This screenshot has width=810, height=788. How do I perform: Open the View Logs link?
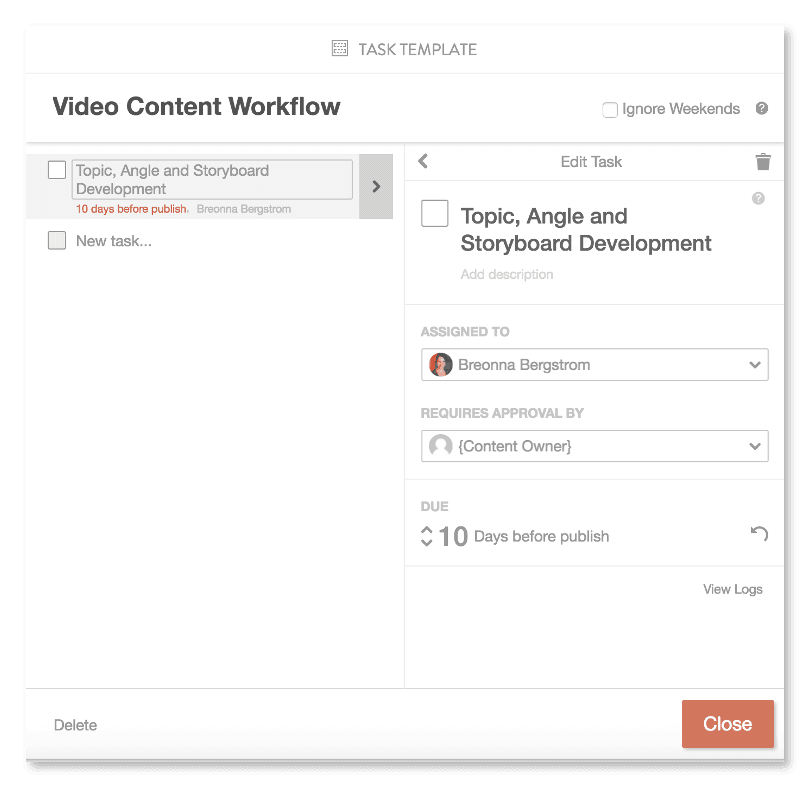[x=732, y=589]
